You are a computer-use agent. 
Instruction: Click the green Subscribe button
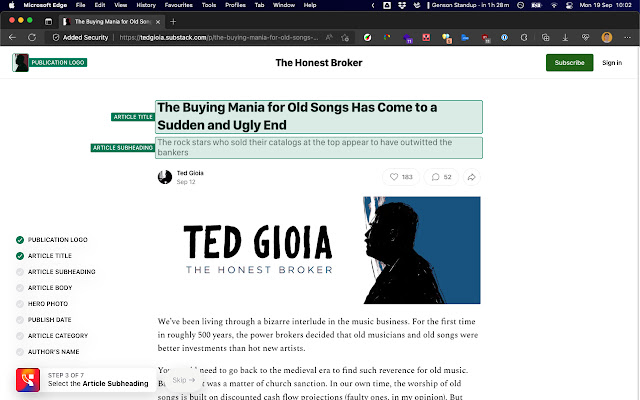tap(569, 62)
